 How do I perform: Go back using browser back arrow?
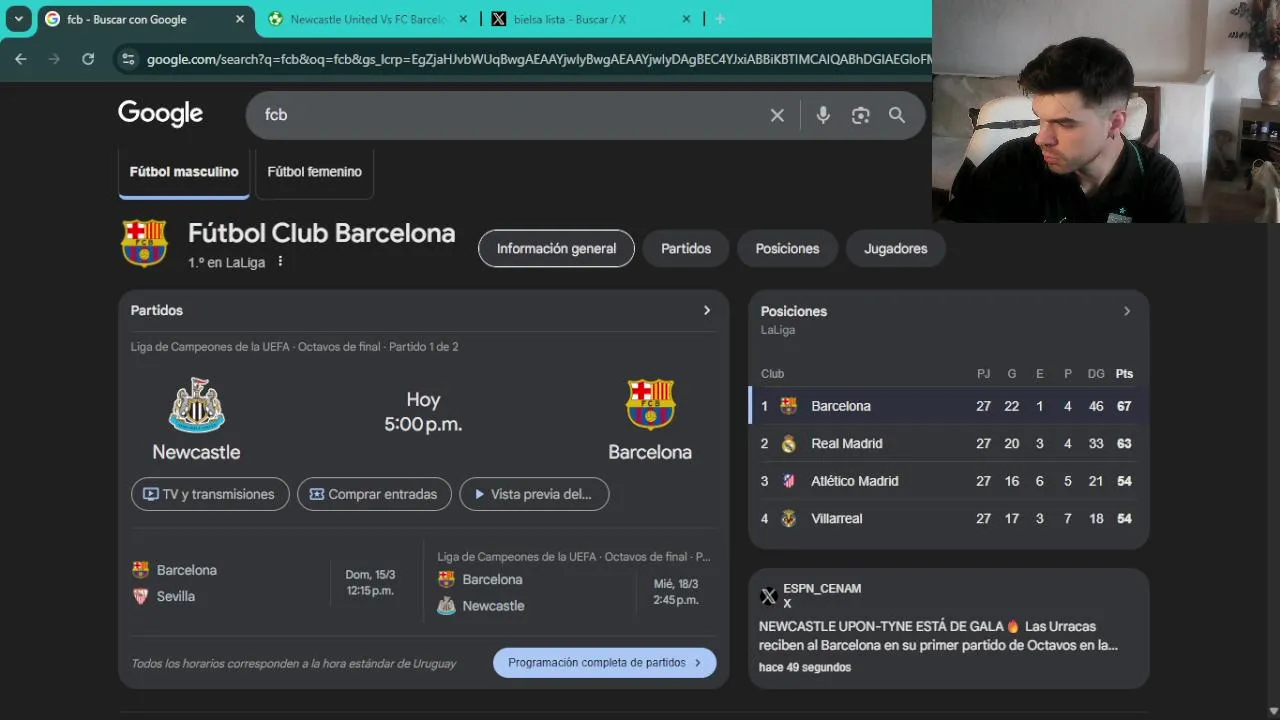(x=21, y=59)
